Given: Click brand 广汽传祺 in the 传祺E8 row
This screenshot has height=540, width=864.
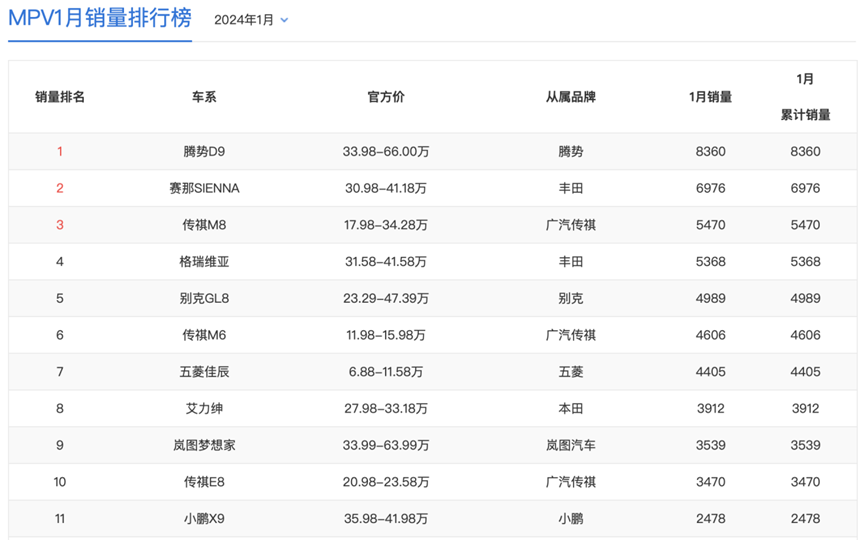Looking at the screenshot, I should click(571, 482).
